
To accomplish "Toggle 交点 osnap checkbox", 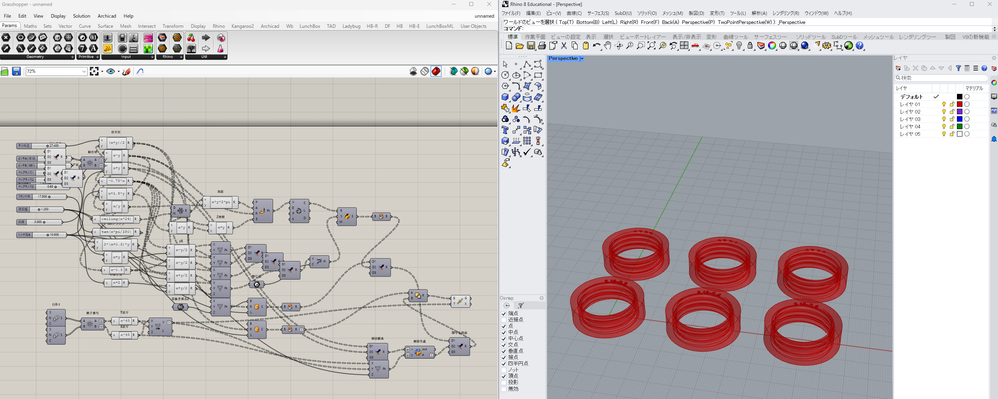I will (x=504, y=345).
